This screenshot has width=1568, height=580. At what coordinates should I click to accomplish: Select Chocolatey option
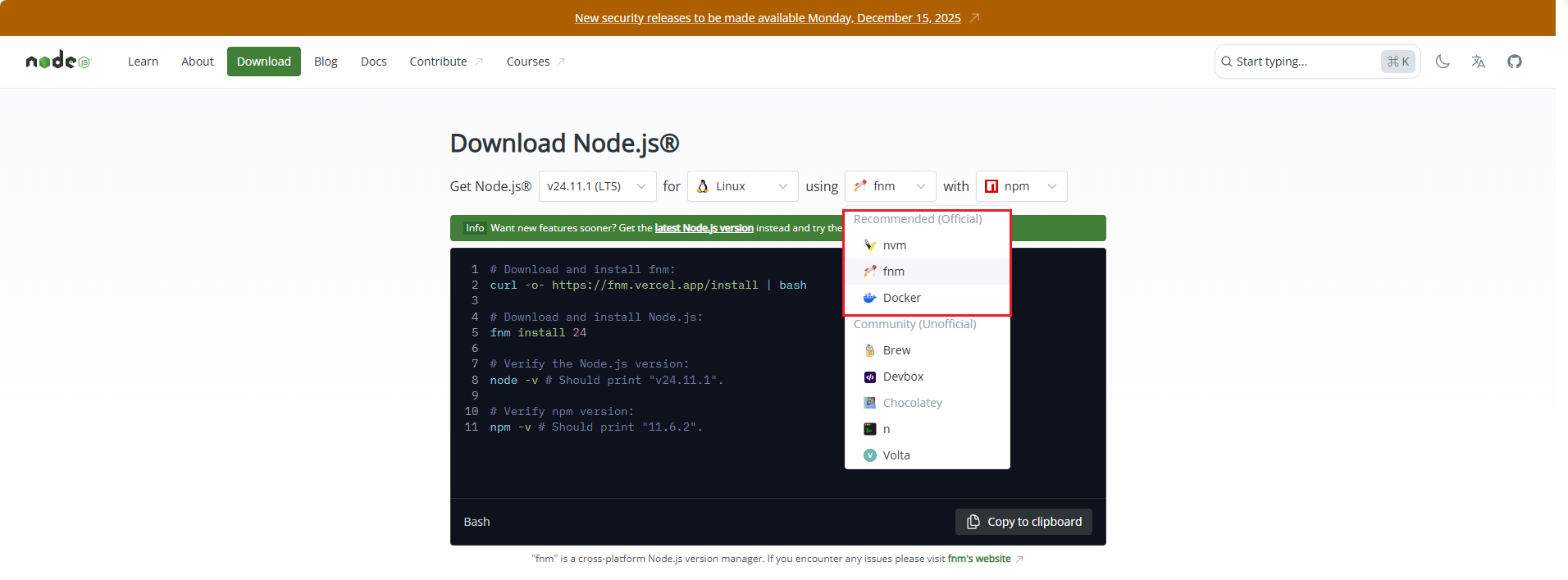click(x=928, y=403)
